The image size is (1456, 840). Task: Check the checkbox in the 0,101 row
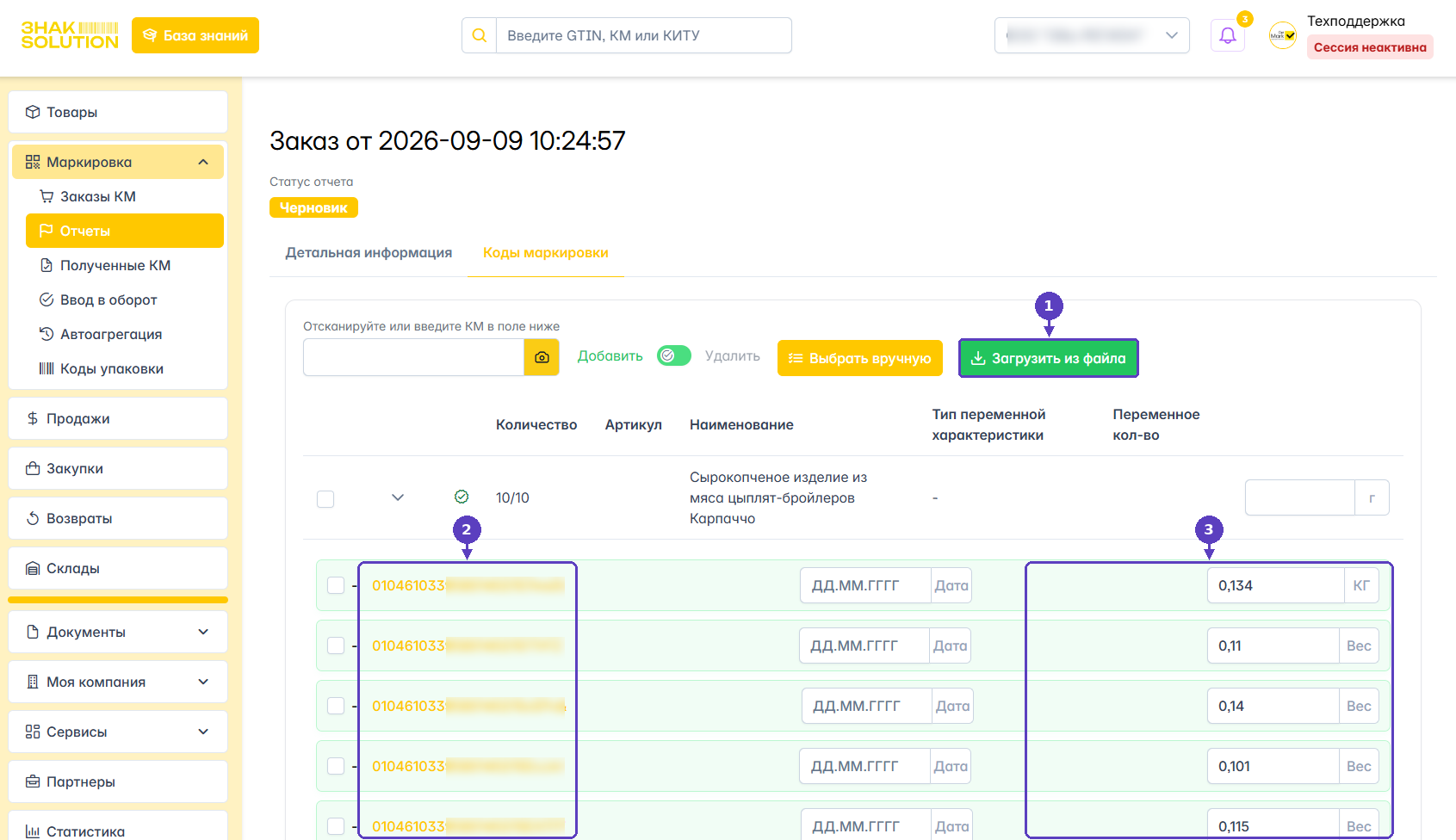(336, 766)
